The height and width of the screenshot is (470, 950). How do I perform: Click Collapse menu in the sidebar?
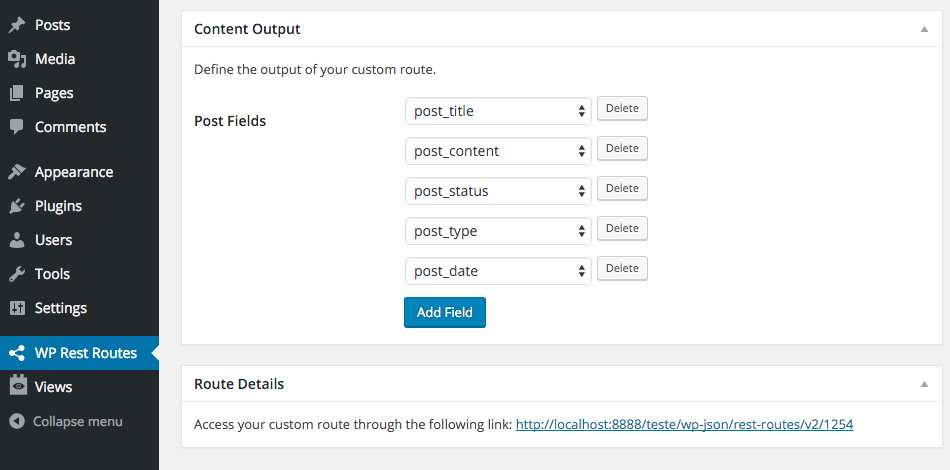tap(77, 421)
